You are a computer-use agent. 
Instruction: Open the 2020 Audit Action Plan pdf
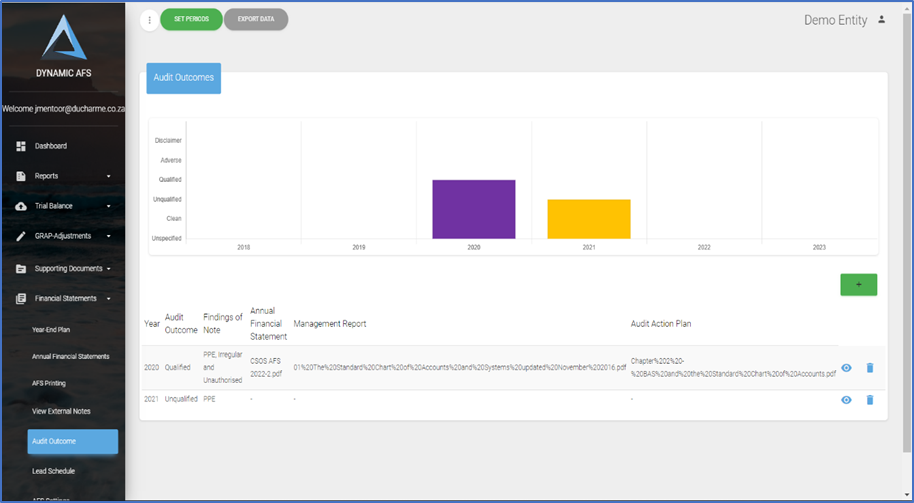click(x=733, y=368)
